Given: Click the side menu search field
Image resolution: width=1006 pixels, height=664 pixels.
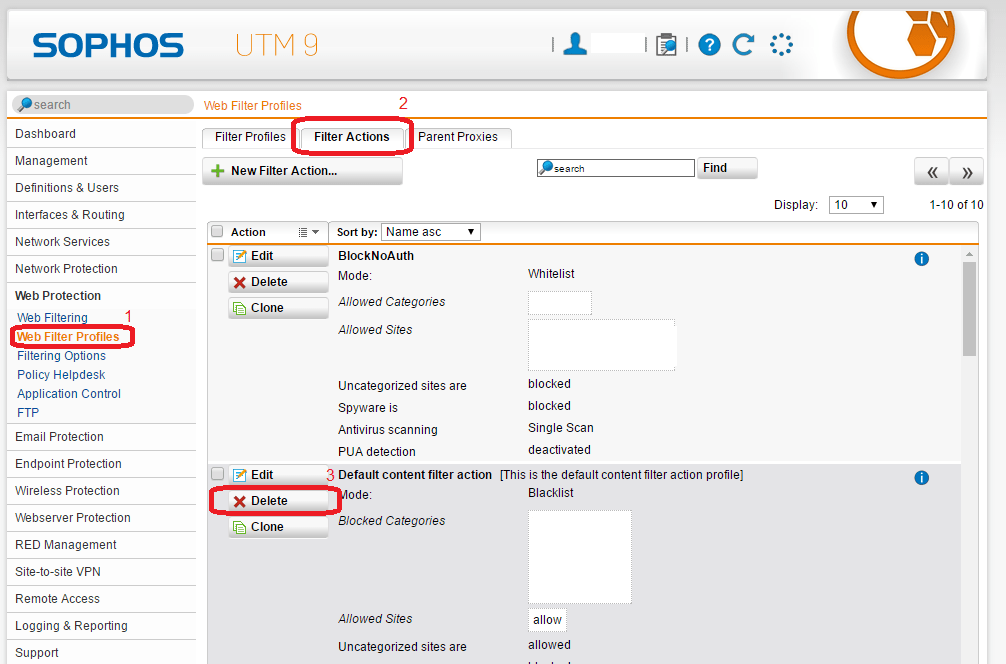Looking at the screenshot, I should 103,105.
